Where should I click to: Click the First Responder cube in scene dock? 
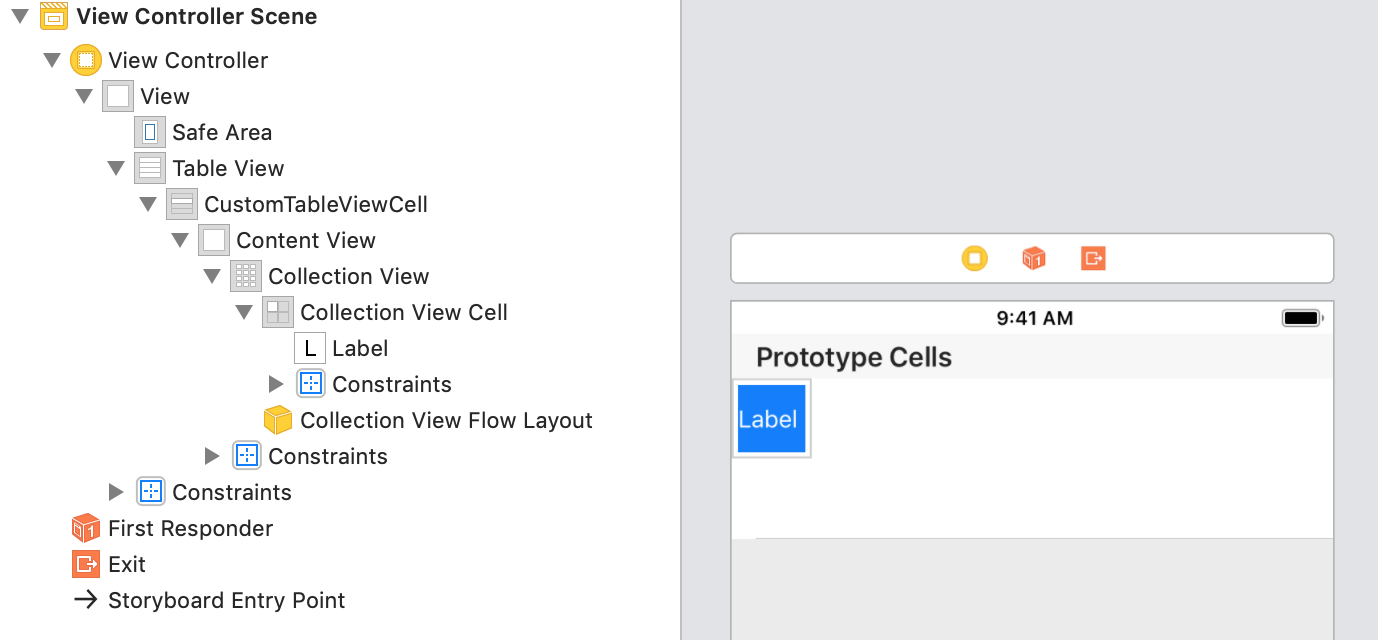tap(1034, 259)
